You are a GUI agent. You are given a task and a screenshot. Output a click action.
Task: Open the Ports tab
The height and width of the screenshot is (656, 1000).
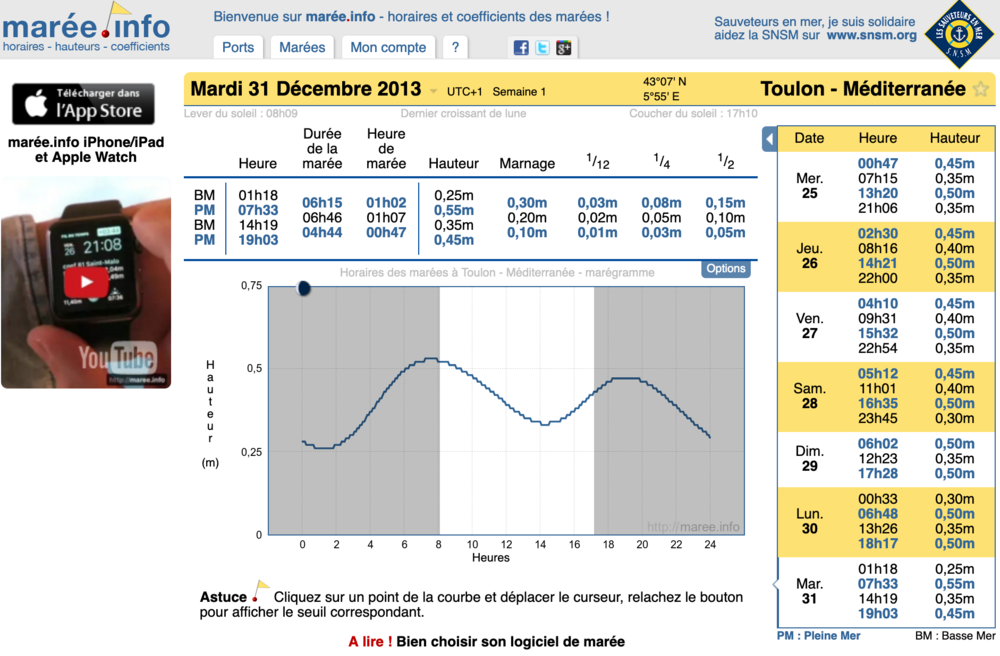(x=238, y=47)
